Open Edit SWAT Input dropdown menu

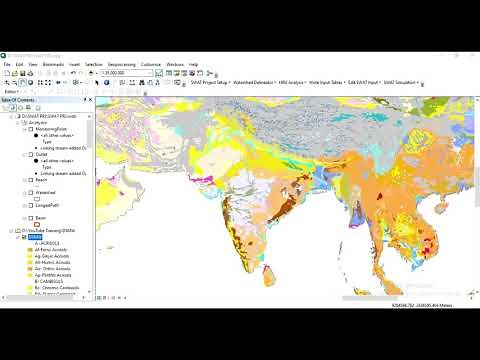coord(364,82)
